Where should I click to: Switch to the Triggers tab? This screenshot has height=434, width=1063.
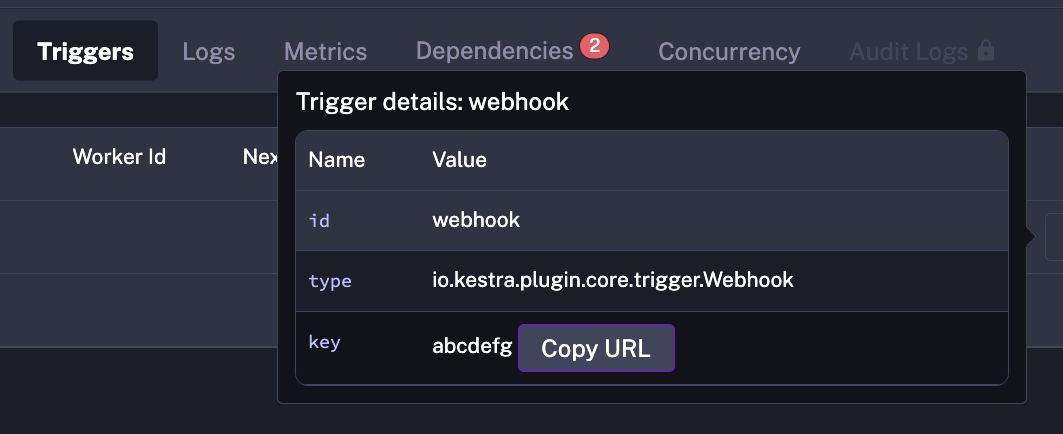click(85, 51)
